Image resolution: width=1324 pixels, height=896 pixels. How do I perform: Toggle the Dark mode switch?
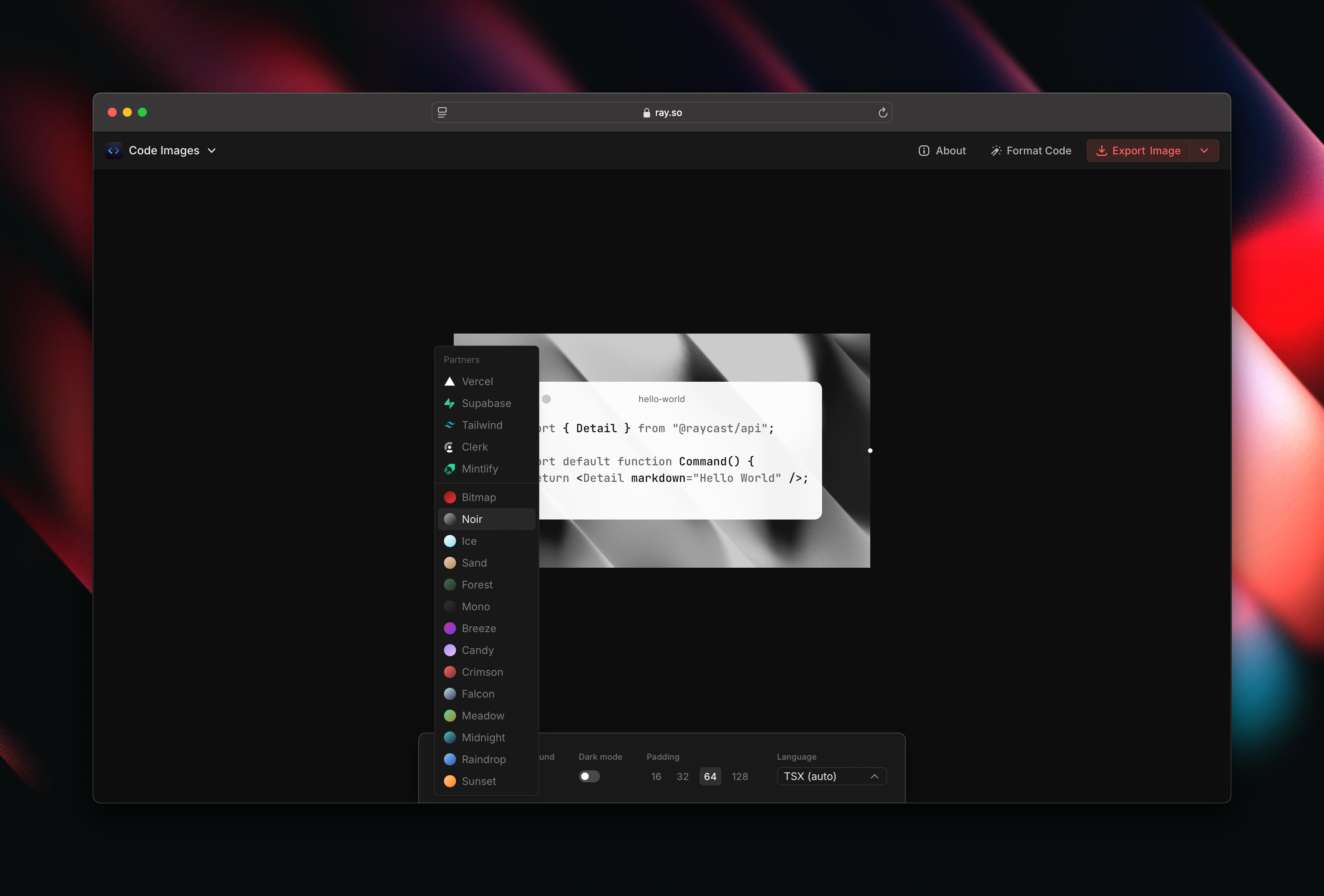click(589, 776)
